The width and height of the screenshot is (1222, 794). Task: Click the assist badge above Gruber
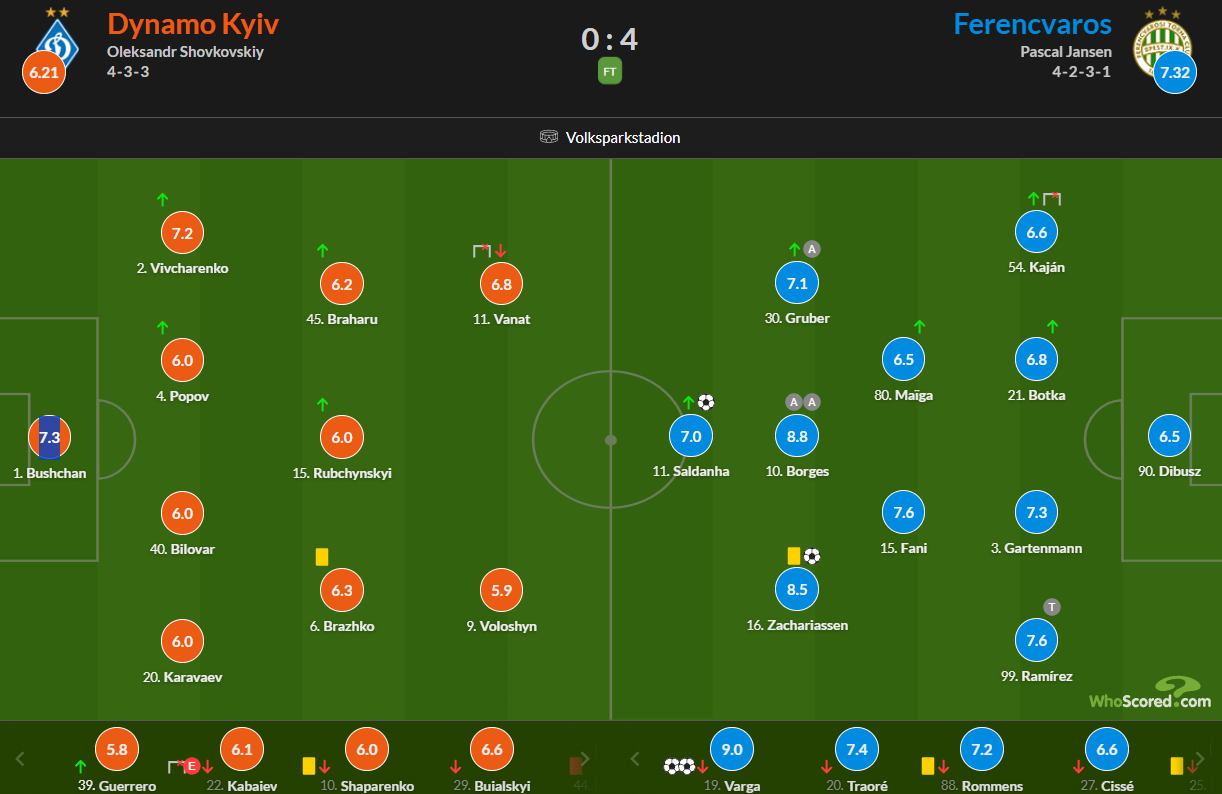(812, 249)
